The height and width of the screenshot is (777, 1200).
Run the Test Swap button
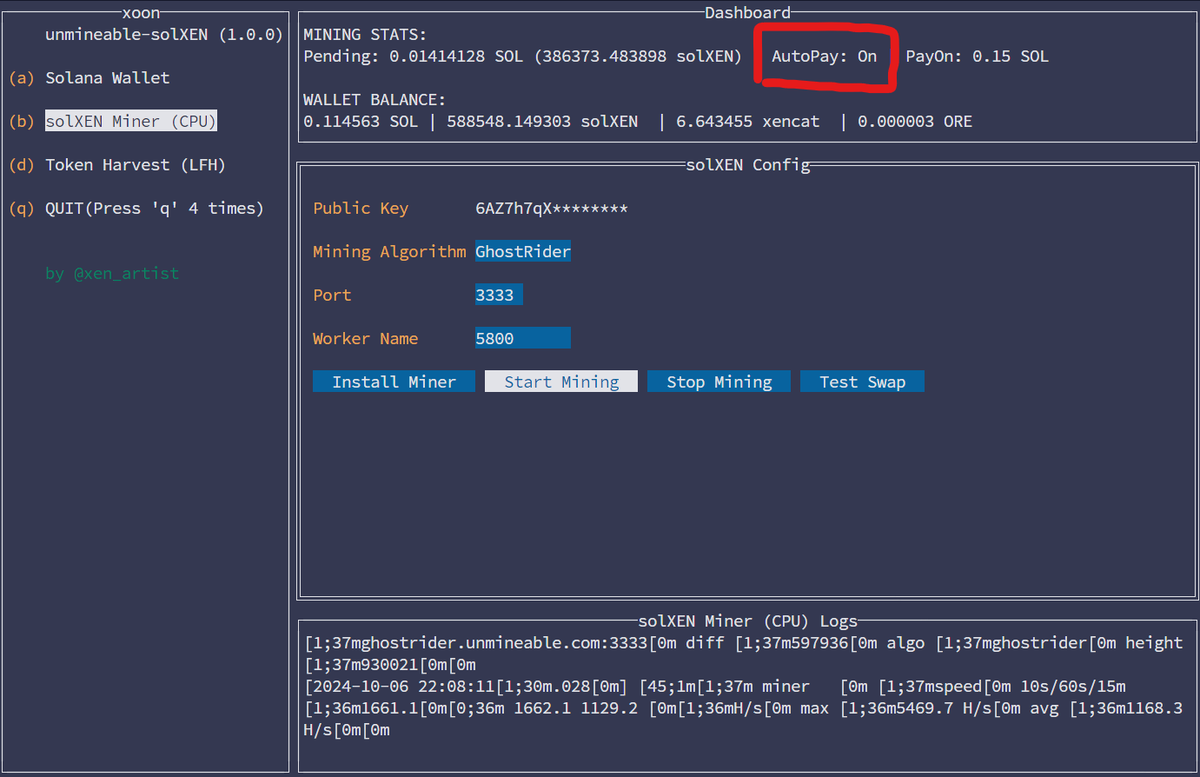click(862, 382)
